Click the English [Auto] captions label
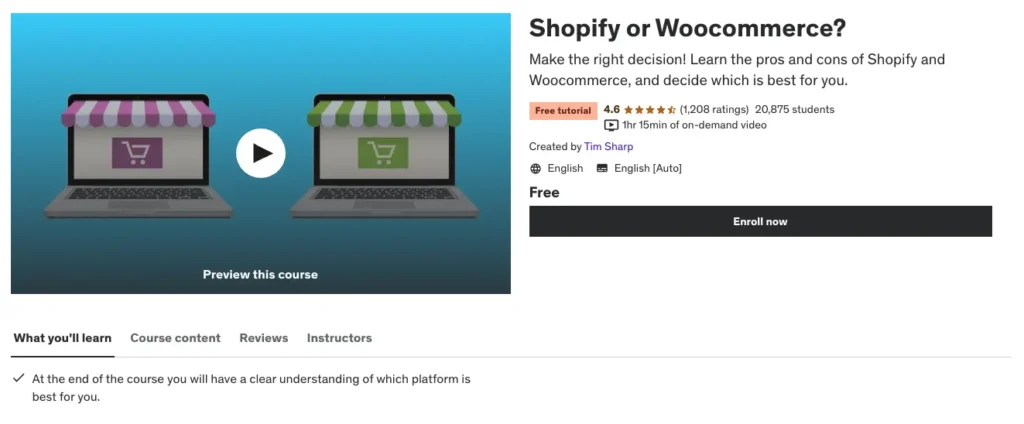 click(x=647, y=168)
